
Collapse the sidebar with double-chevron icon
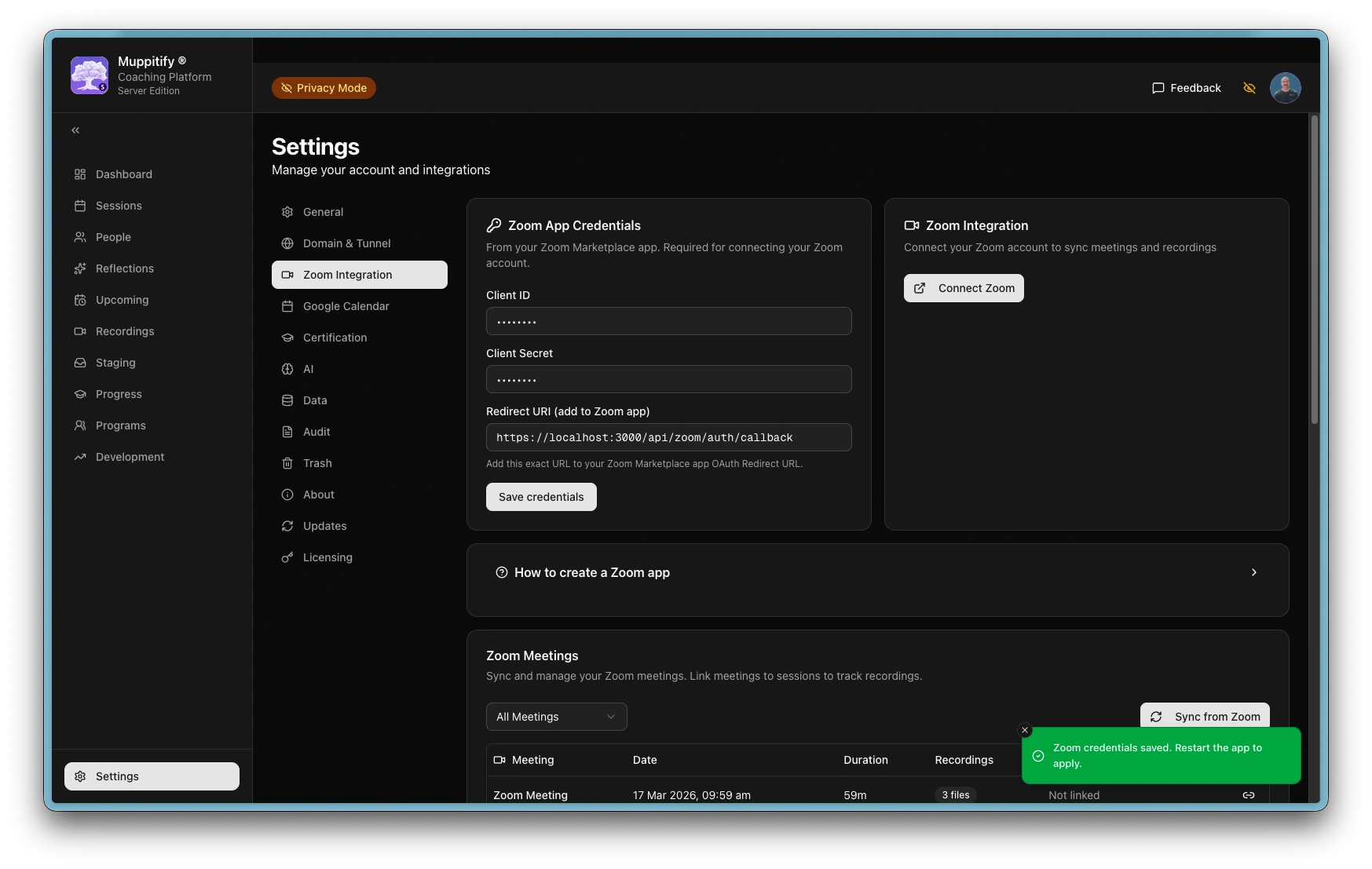[75, 130]
